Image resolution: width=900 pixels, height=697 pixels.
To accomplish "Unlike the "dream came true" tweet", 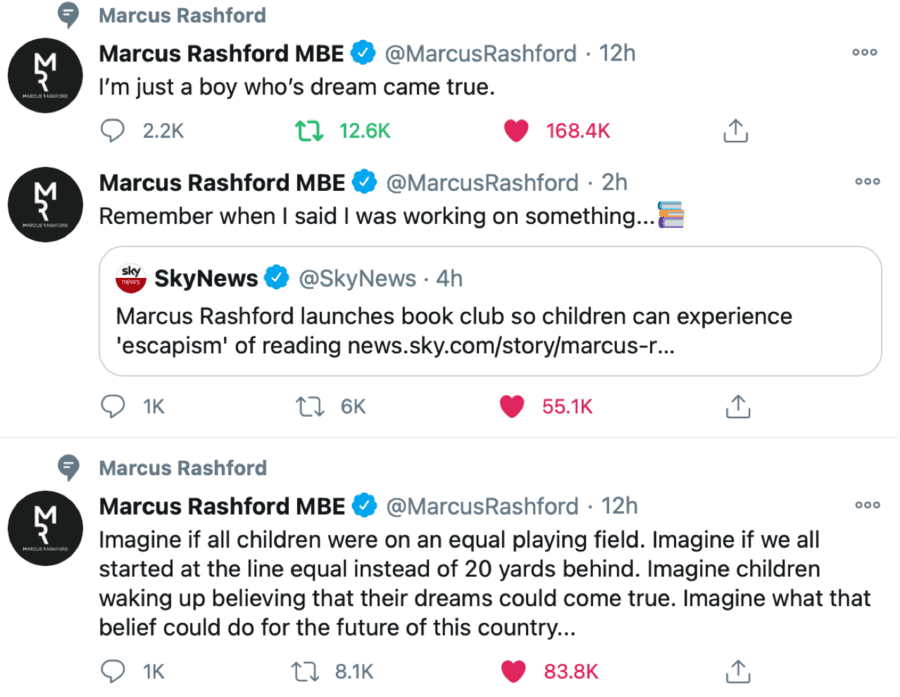I will [x=516, y=131].
